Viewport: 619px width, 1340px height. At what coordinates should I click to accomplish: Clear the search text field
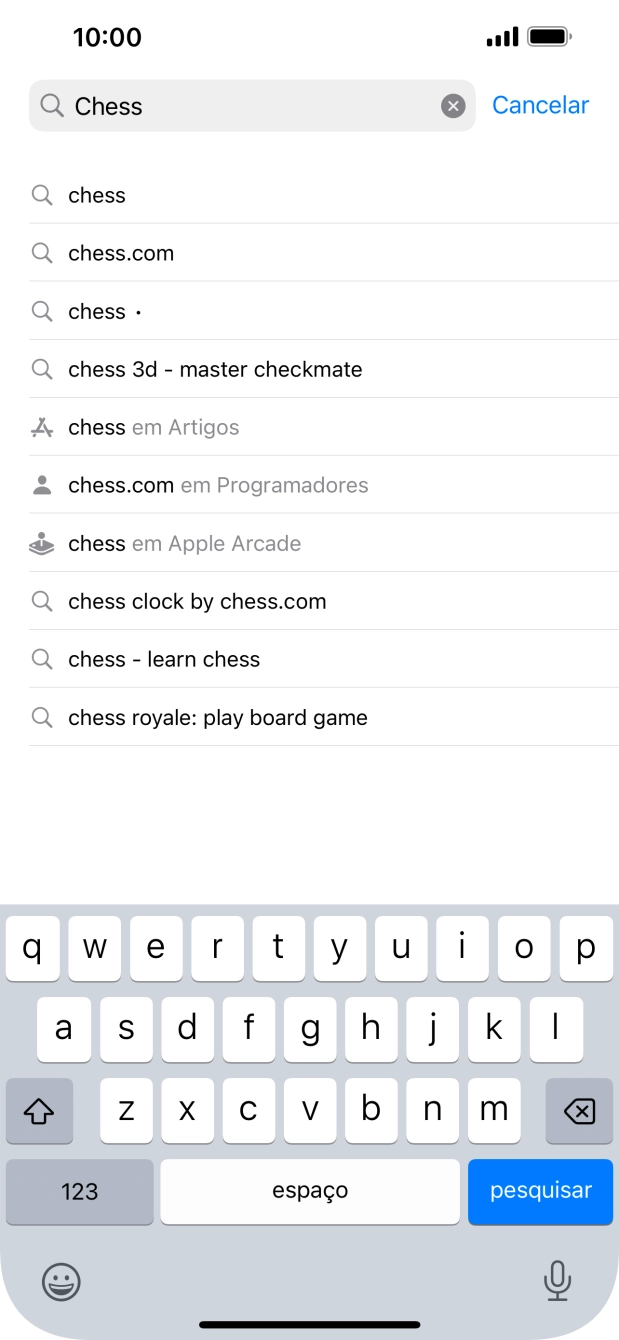pos(453,106)
